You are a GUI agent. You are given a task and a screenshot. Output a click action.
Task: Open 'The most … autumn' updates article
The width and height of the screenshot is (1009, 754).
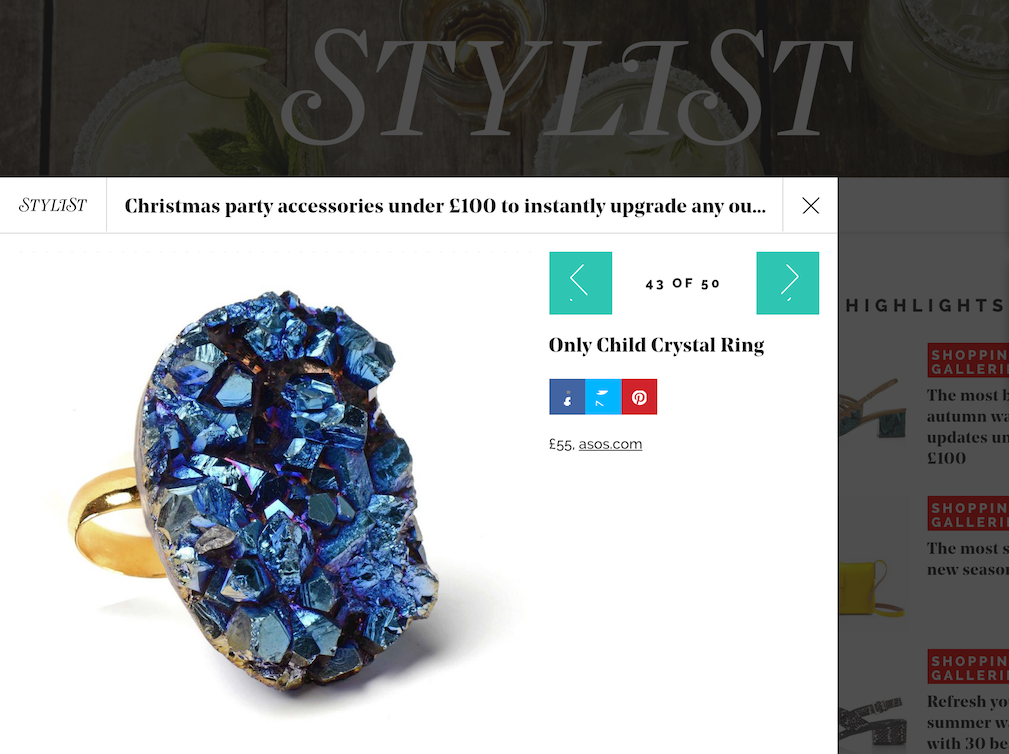[x=968, y=426]
